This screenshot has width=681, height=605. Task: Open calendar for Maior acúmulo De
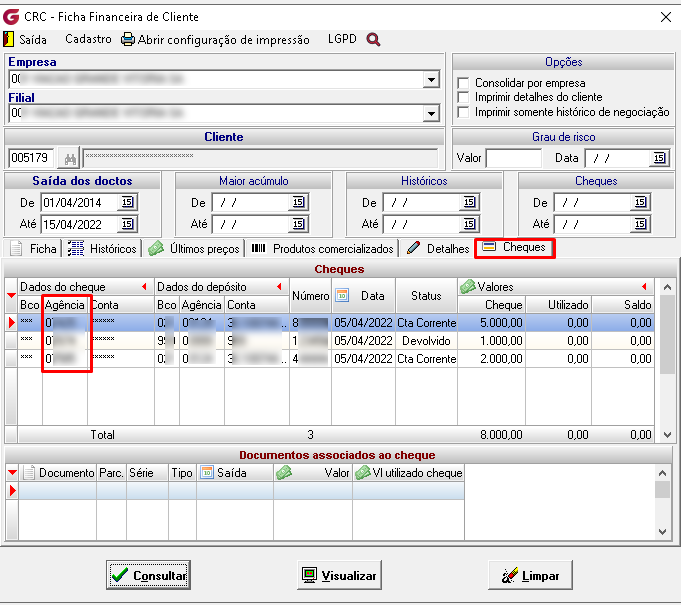coord(298,202)
